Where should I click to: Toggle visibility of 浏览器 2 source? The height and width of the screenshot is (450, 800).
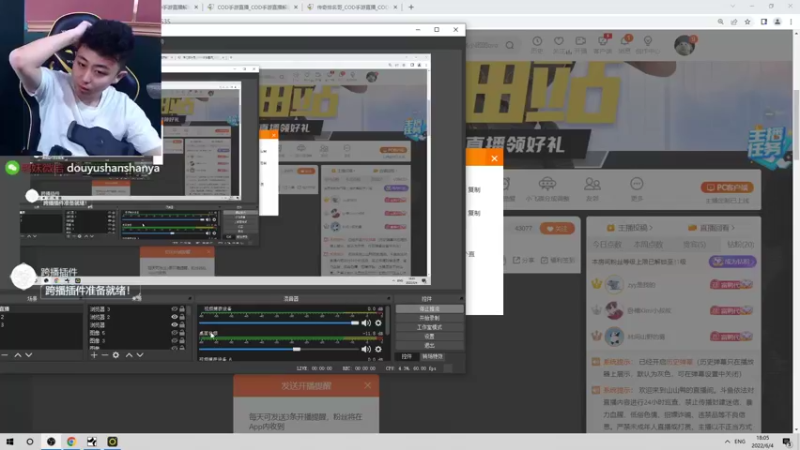tap(174, 317)
